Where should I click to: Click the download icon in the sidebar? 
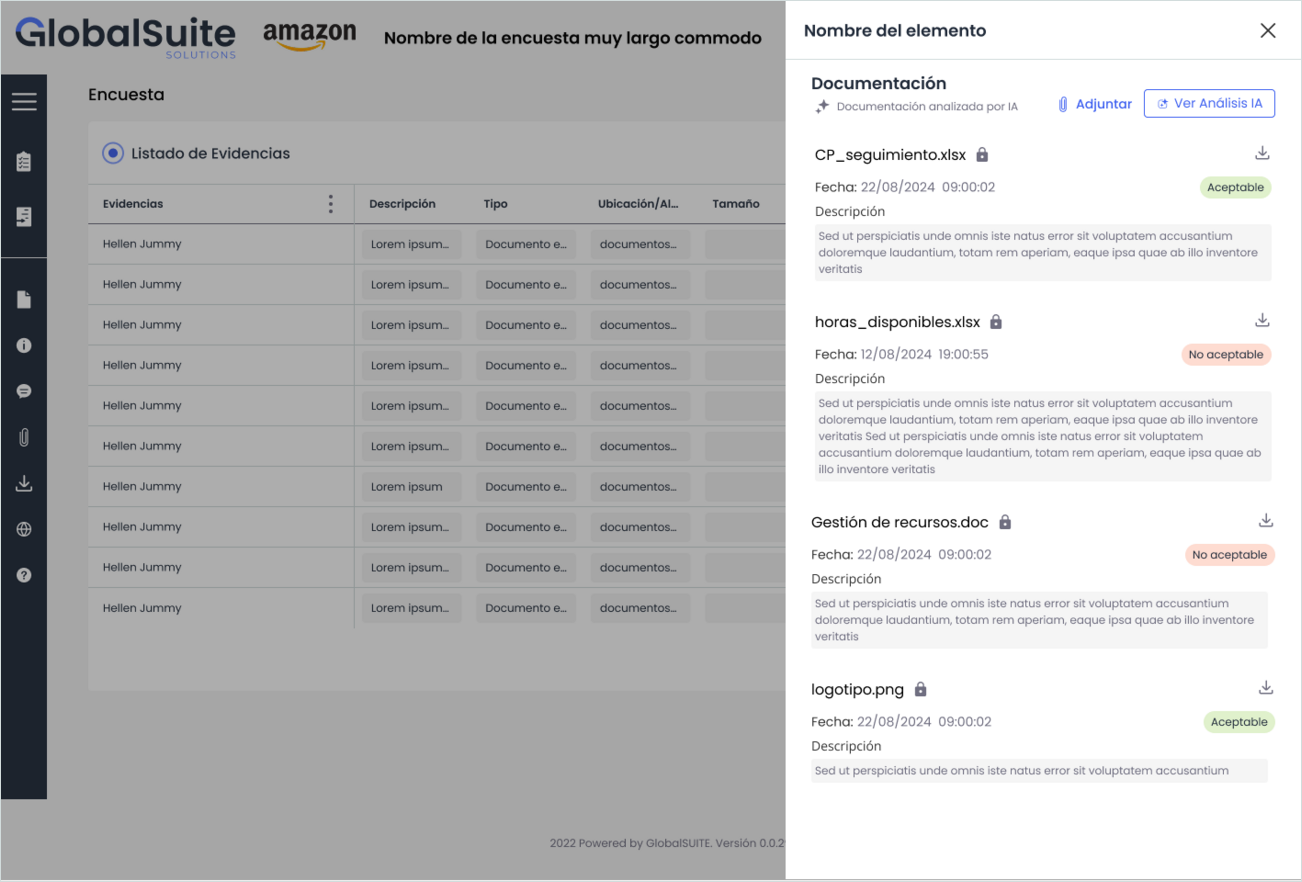pos(24,483)
